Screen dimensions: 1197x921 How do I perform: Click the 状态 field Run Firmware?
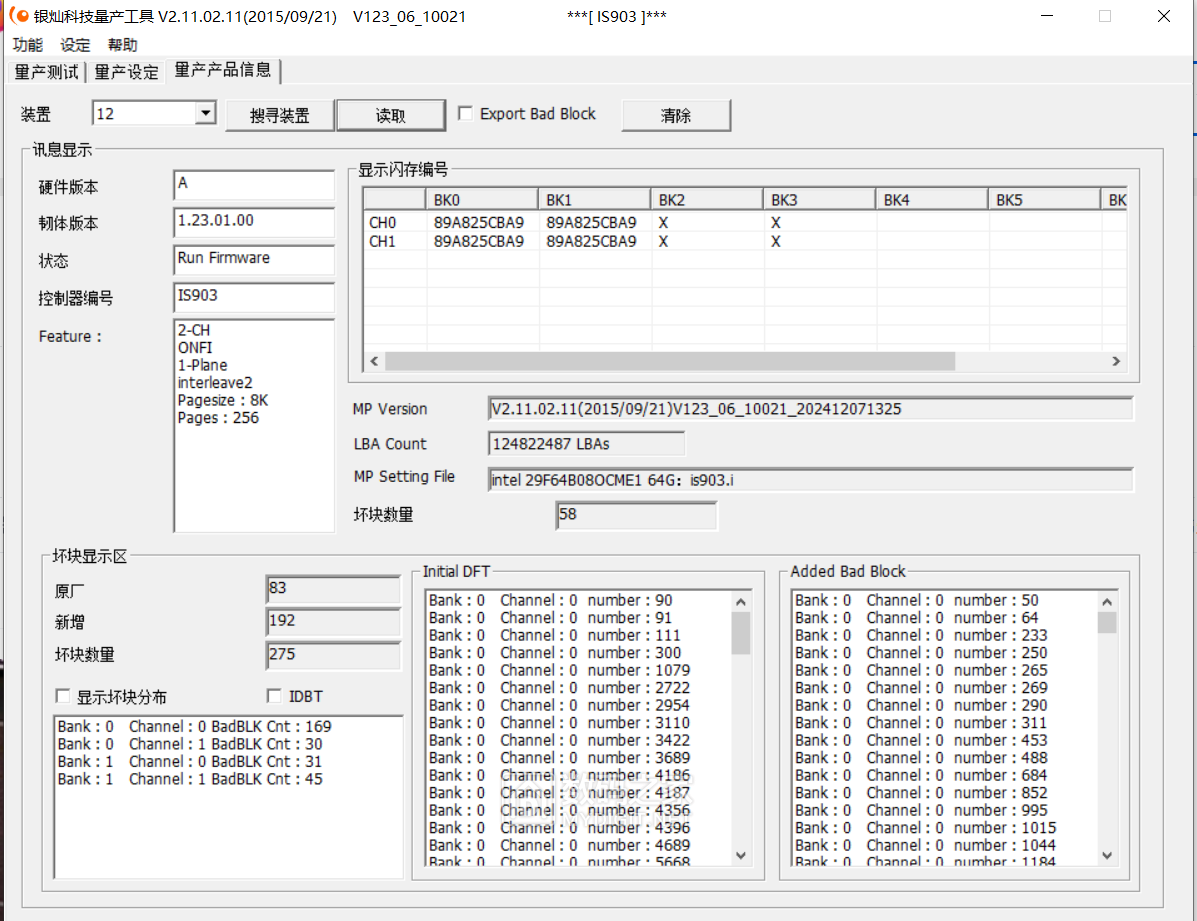[x=254, y=260]
